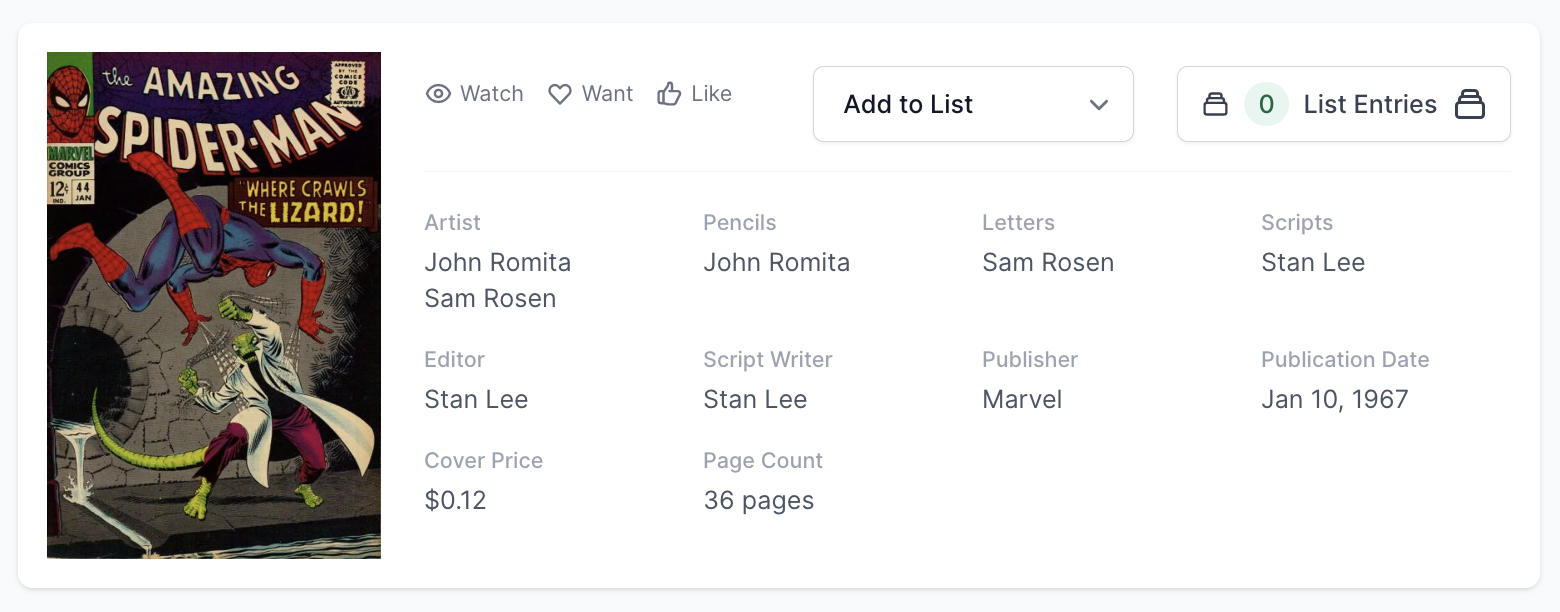Image resolution: width=1560 pixels, height=612 pixels.
Task: Click Stan Lee under Scripts
Action: (x=1312, y=262)
